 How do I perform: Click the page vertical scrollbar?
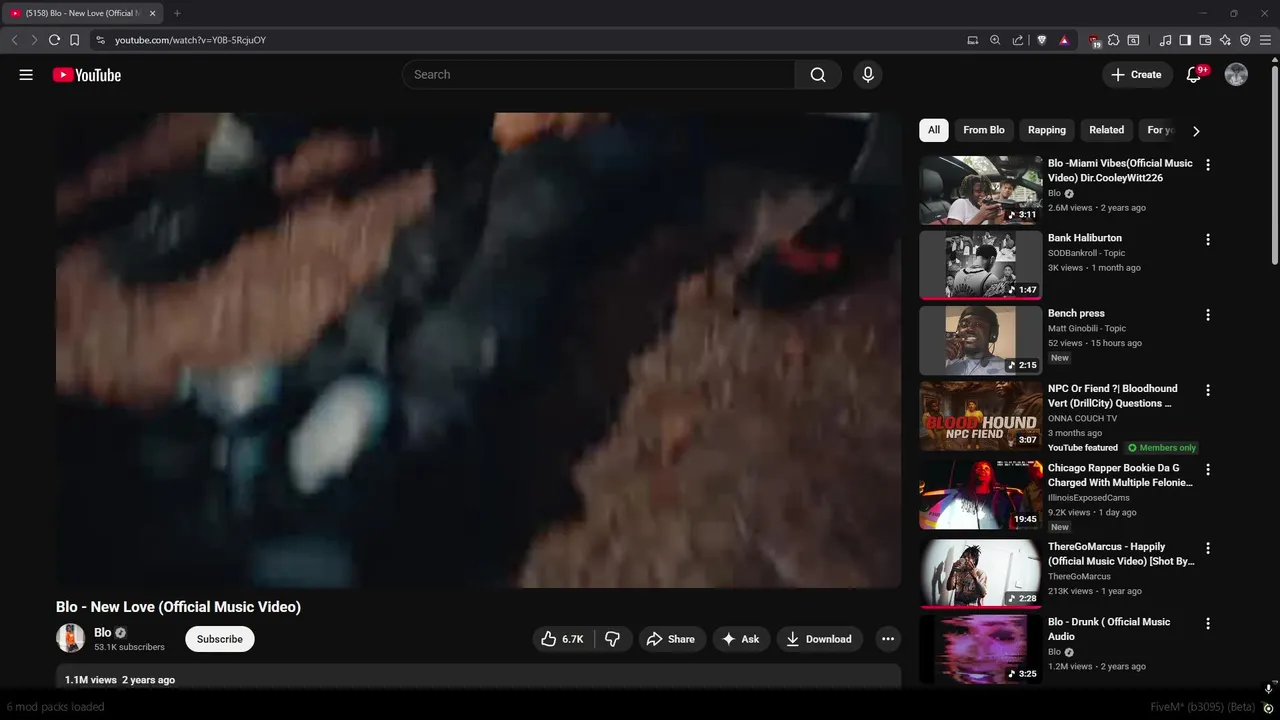coord(1275,165)
